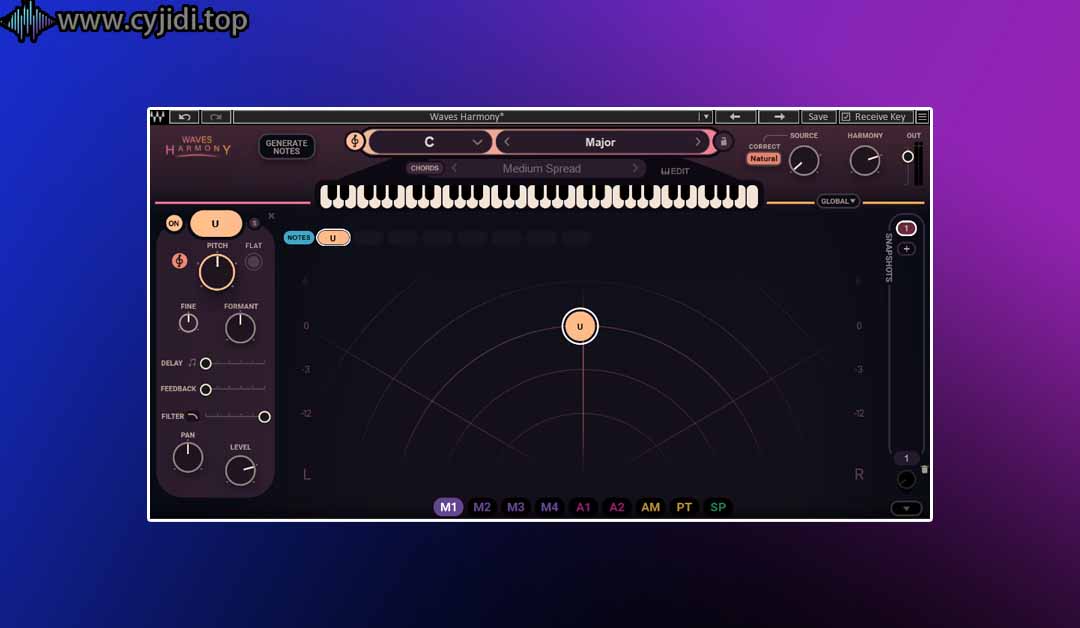Open the Major scale selector
This screenshot has height=628, width=1080.
tap(601, 142)
